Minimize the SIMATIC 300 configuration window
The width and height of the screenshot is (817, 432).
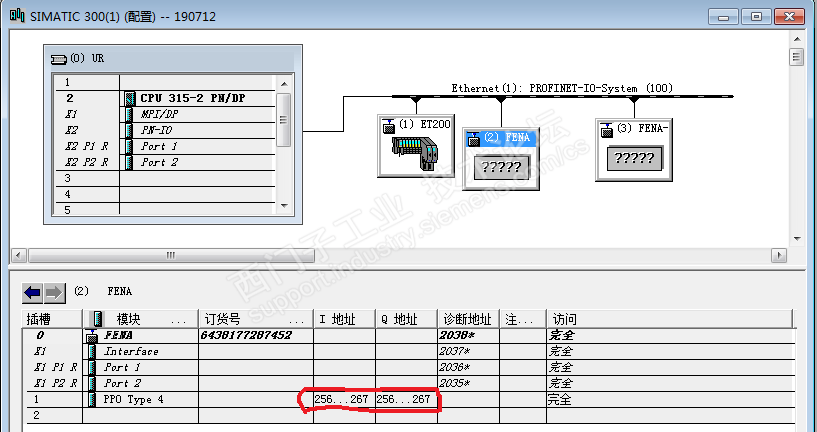pos(723,17)
